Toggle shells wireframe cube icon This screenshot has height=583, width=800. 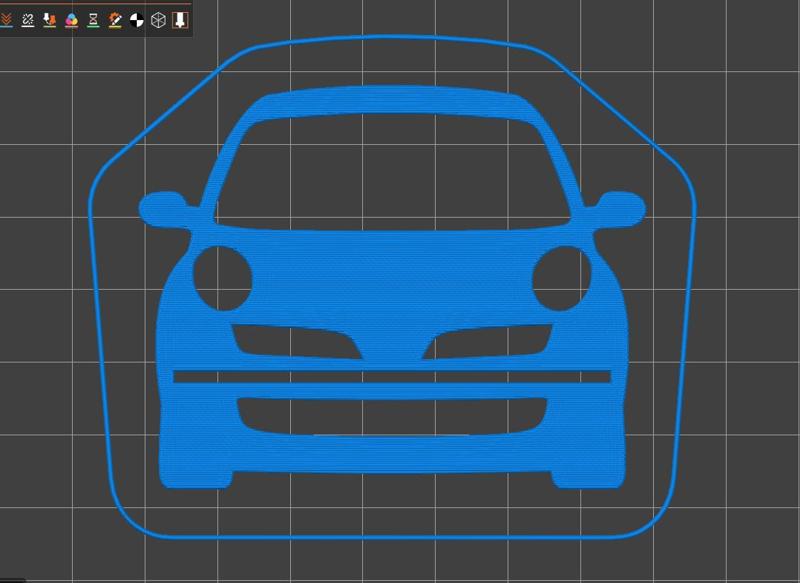[x=158, y=19]
